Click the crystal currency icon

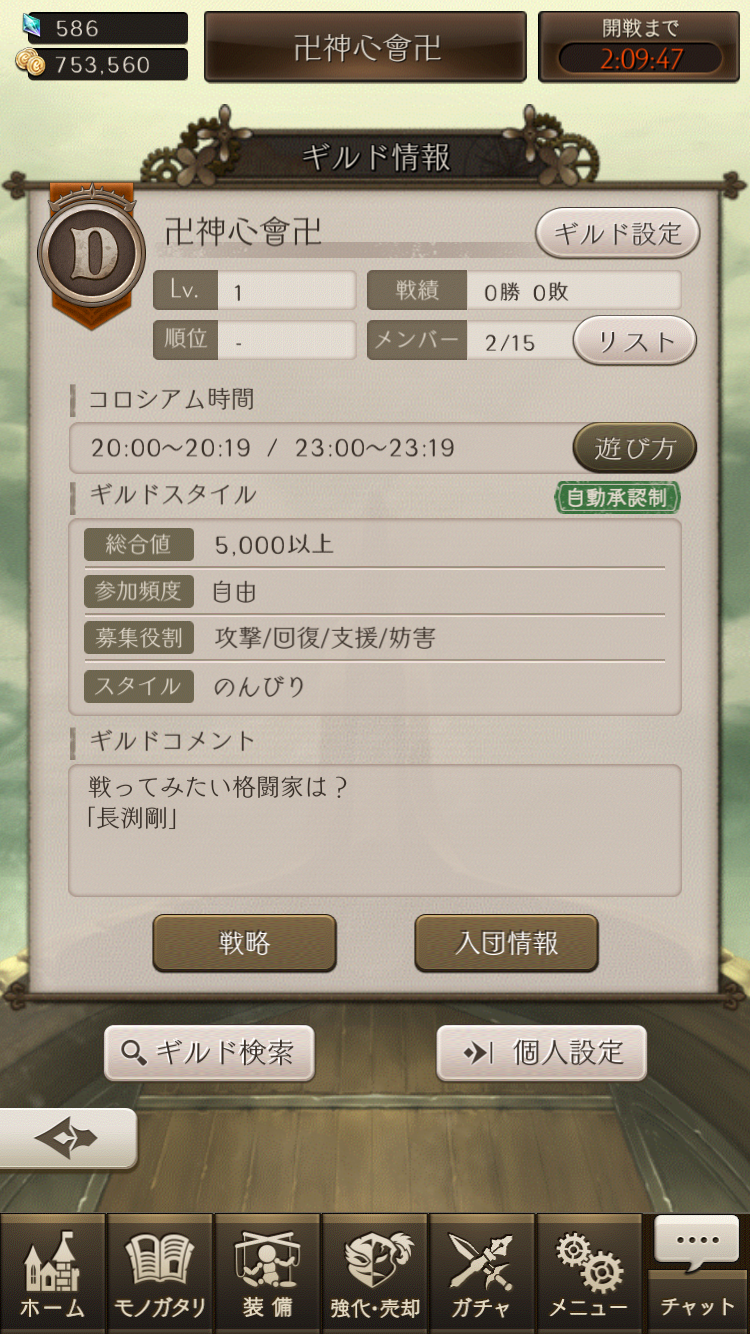[32, 26]
